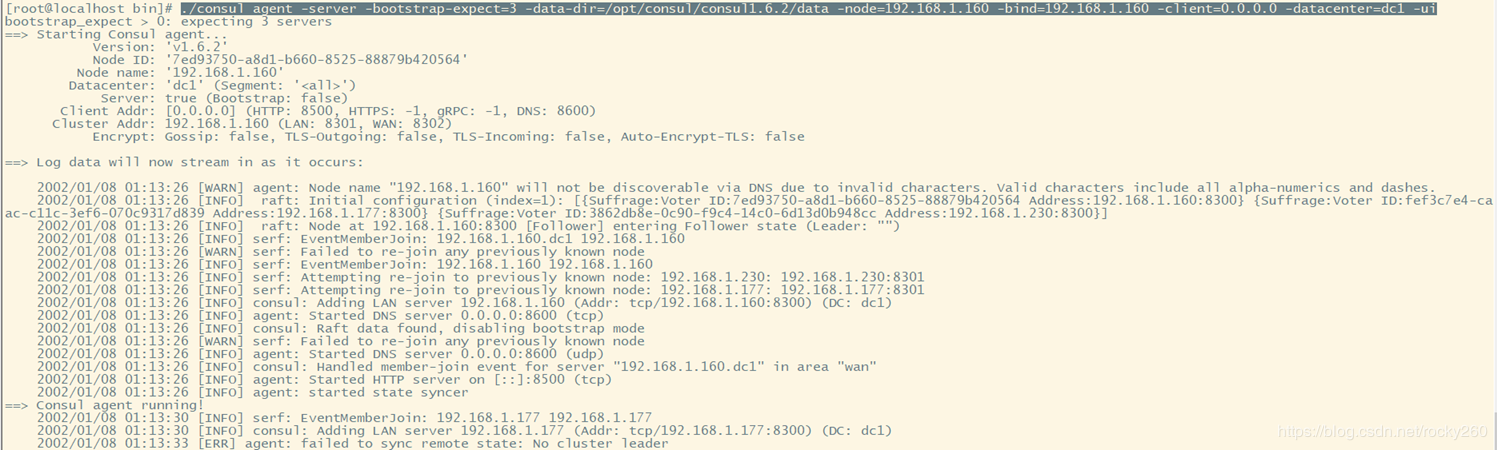Click the Node ID value string
This screenshot has height=450, width=1497.
(316, 60)
